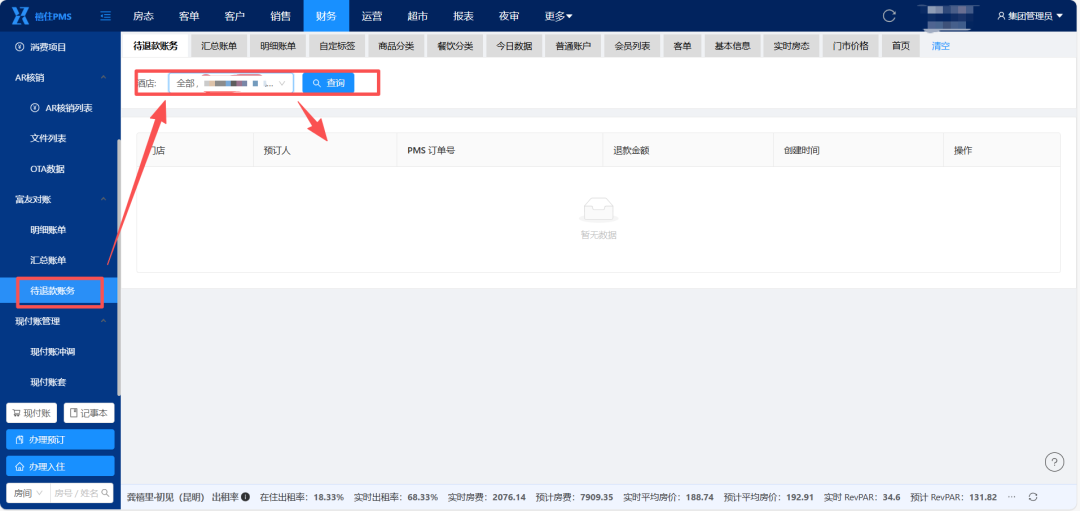Switch to the 门市价格 page tab
1080x511 pixels.
point(851,46)
